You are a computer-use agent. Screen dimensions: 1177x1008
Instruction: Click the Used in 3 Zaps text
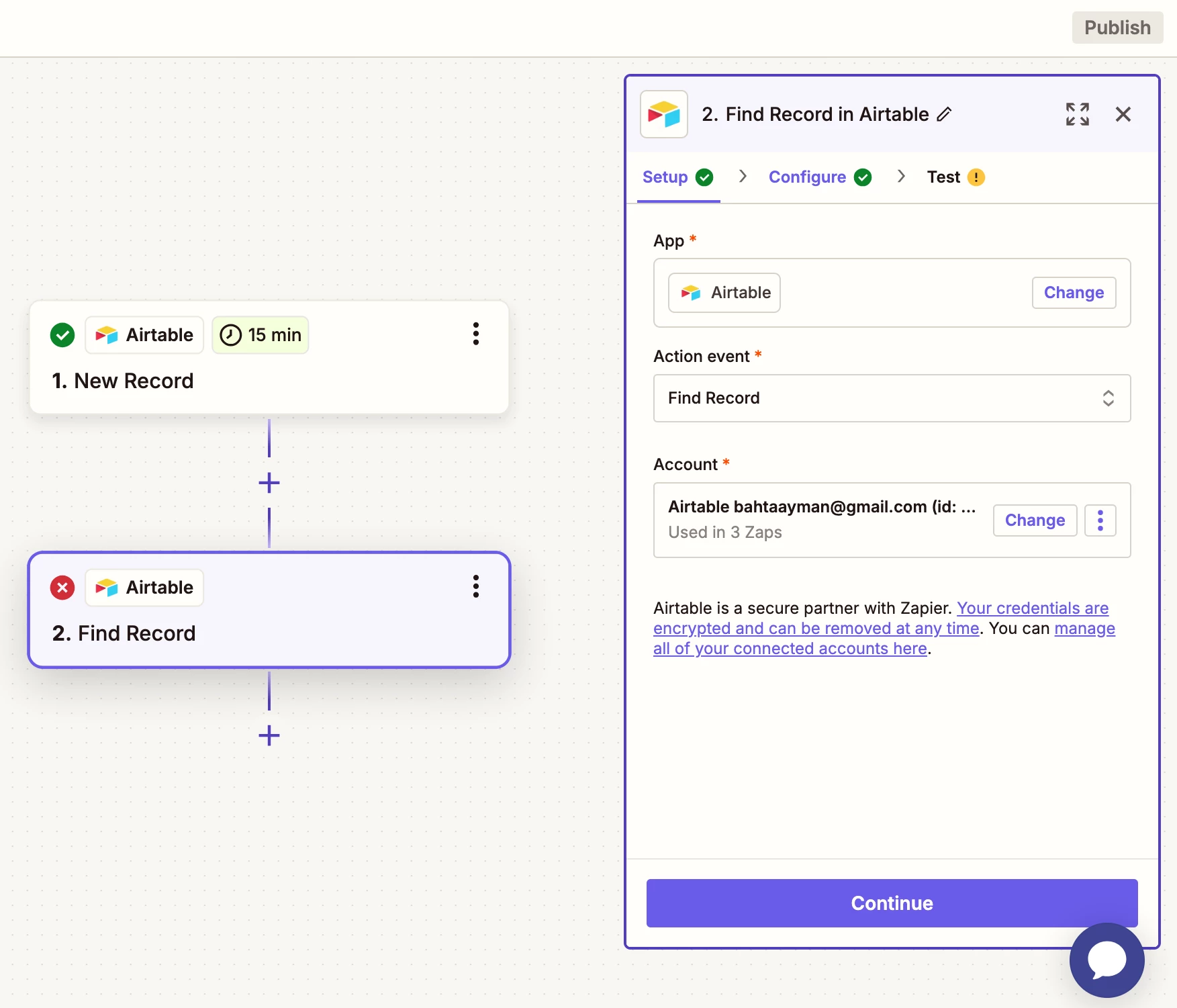pos(725,533)
